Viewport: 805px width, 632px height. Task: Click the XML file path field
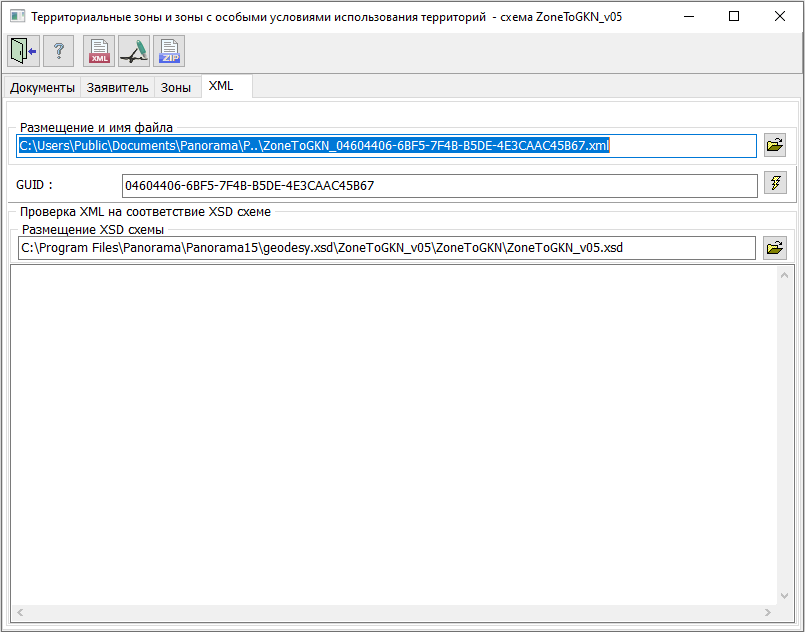[x=386, y=146]
